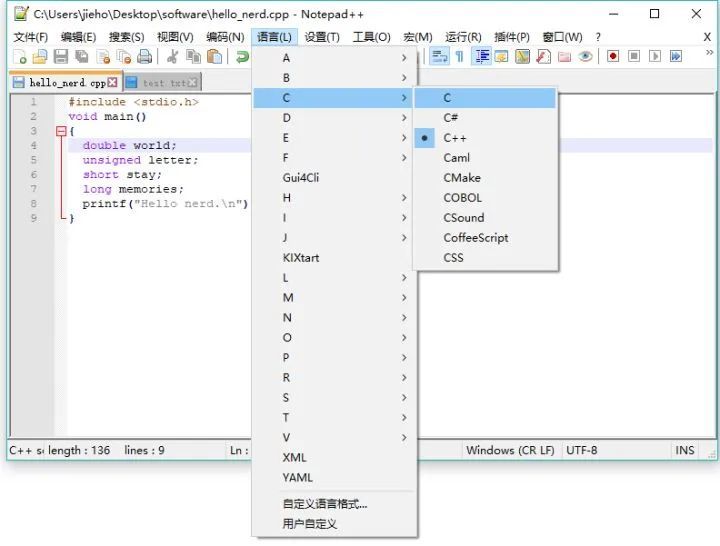Select 用户自定义 language option
Screen dimensions: 720x546
[334, 524]
